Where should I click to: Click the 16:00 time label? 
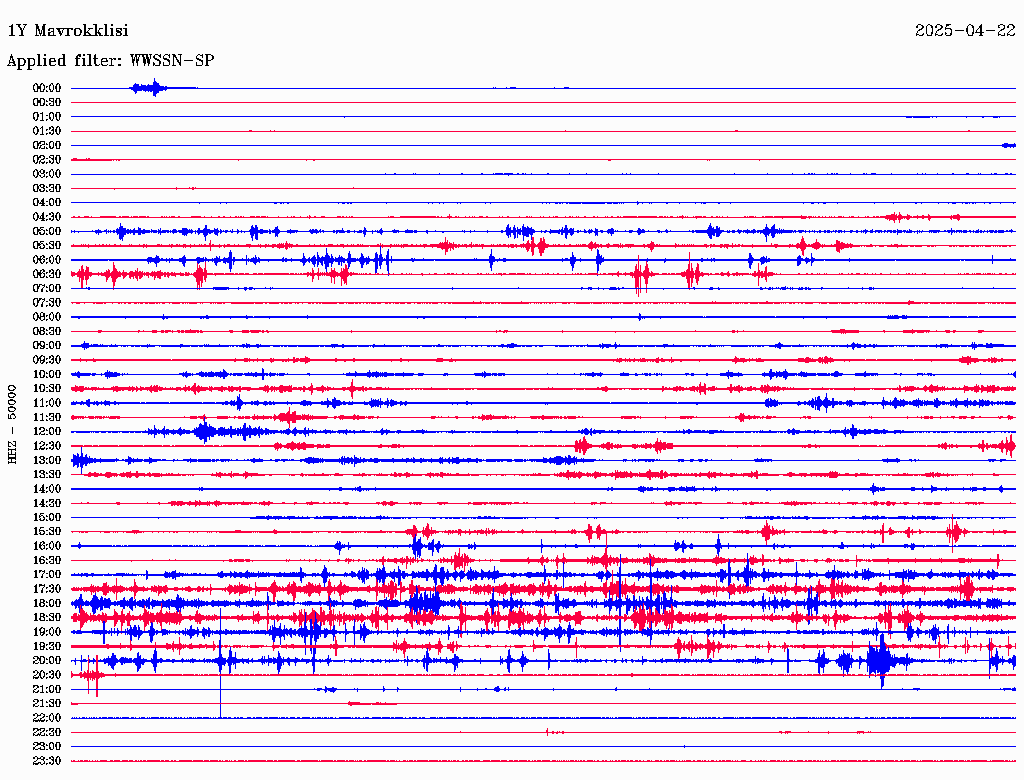pos(47,547)
